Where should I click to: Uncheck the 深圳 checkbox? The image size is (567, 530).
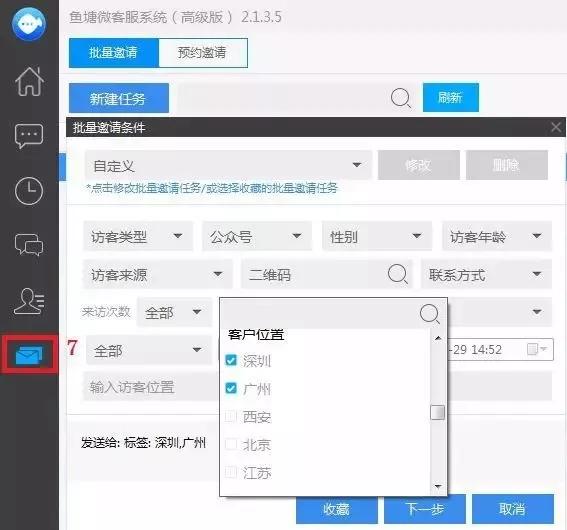coord(231,360)
